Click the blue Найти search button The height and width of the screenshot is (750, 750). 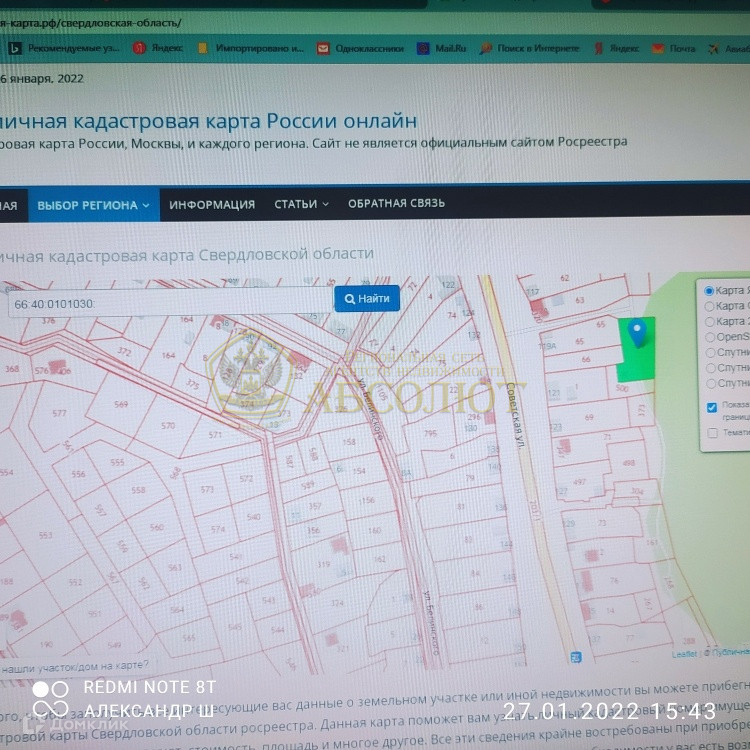pyautogui.click(x=367, y=298)
